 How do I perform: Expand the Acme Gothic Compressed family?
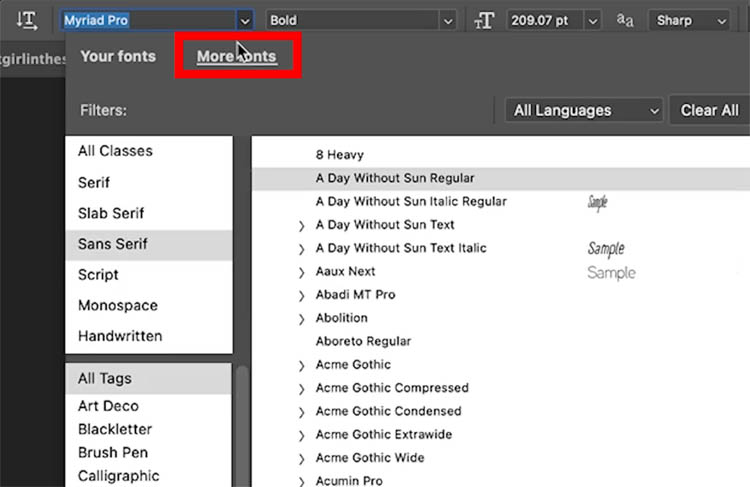(x=301, y=389)
